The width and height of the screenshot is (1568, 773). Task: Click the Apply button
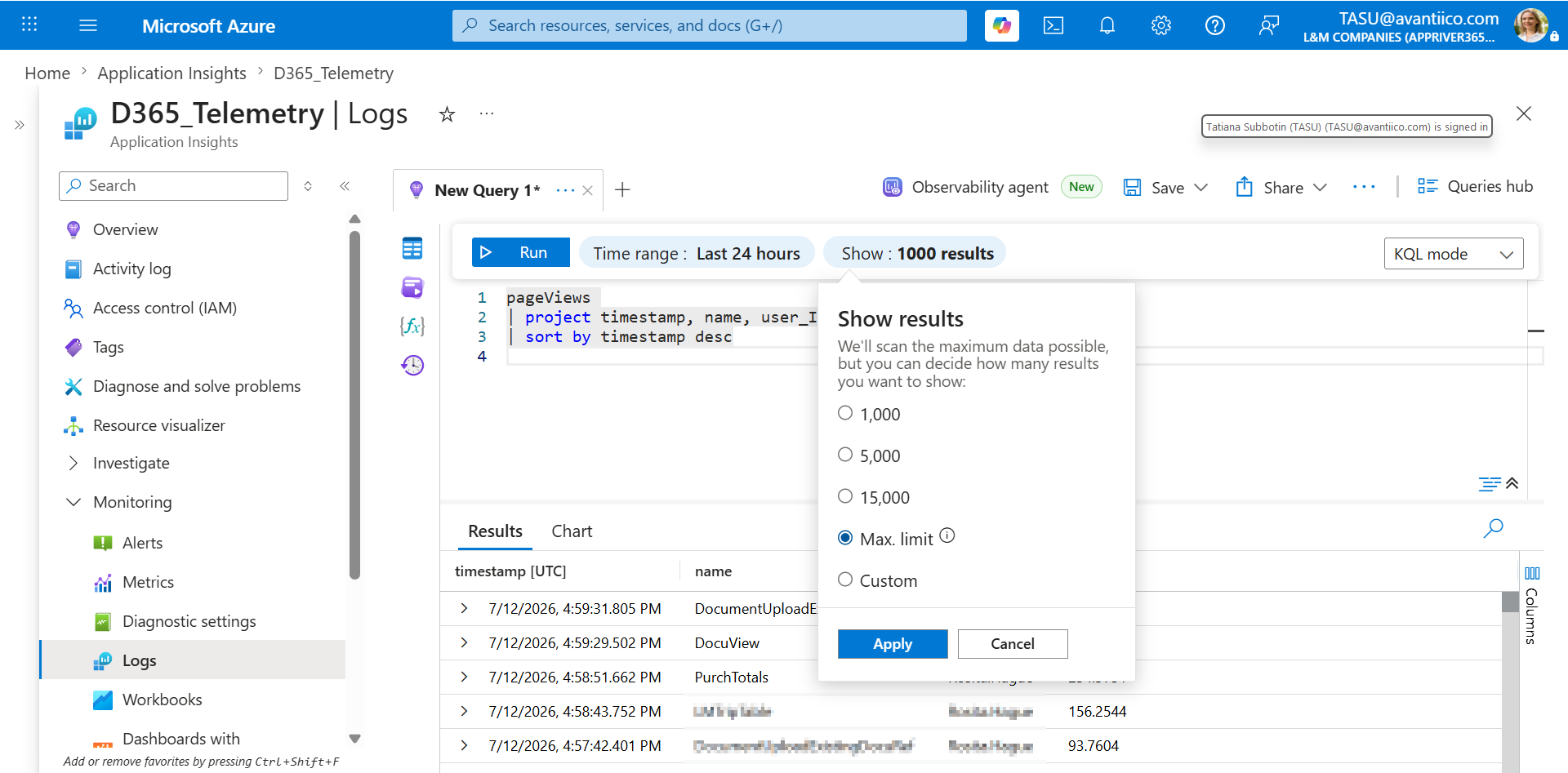893,644
